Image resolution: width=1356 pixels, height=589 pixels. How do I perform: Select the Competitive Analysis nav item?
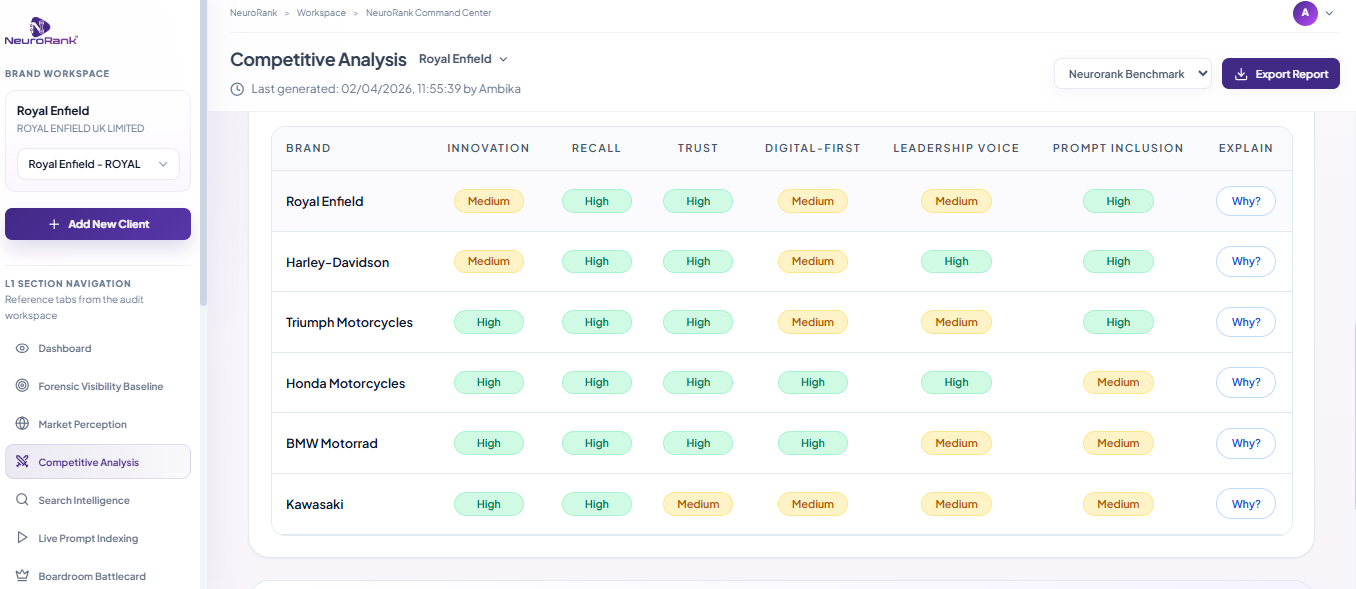coord(98,462)
